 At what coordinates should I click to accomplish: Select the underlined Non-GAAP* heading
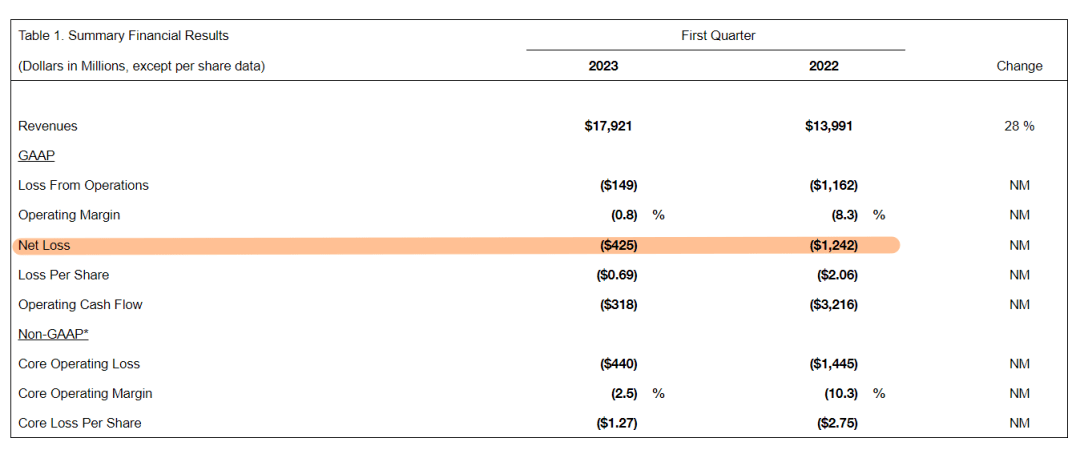(53, 334)
